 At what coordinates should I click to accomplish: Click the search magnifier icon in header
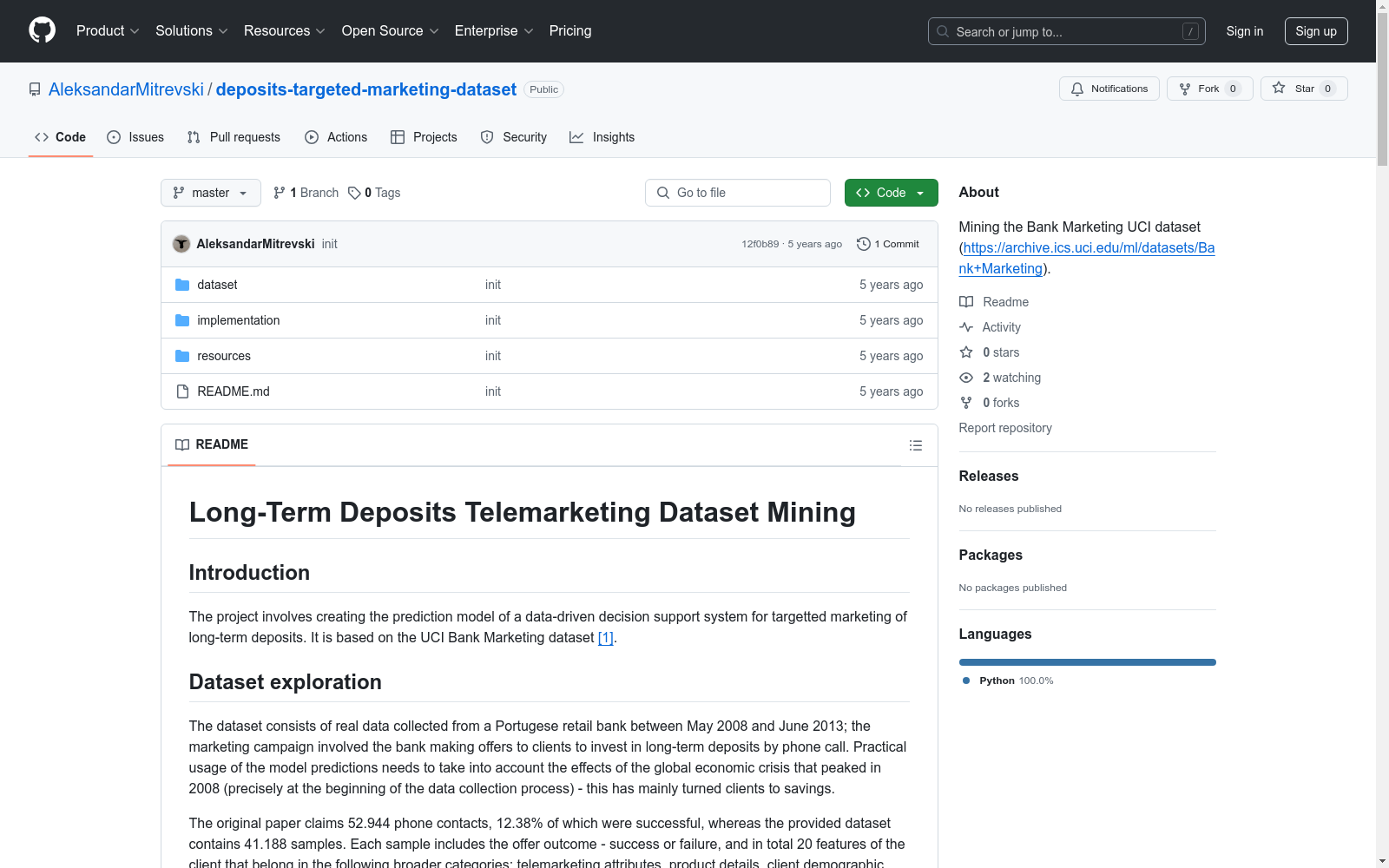(x=943, y=31)
